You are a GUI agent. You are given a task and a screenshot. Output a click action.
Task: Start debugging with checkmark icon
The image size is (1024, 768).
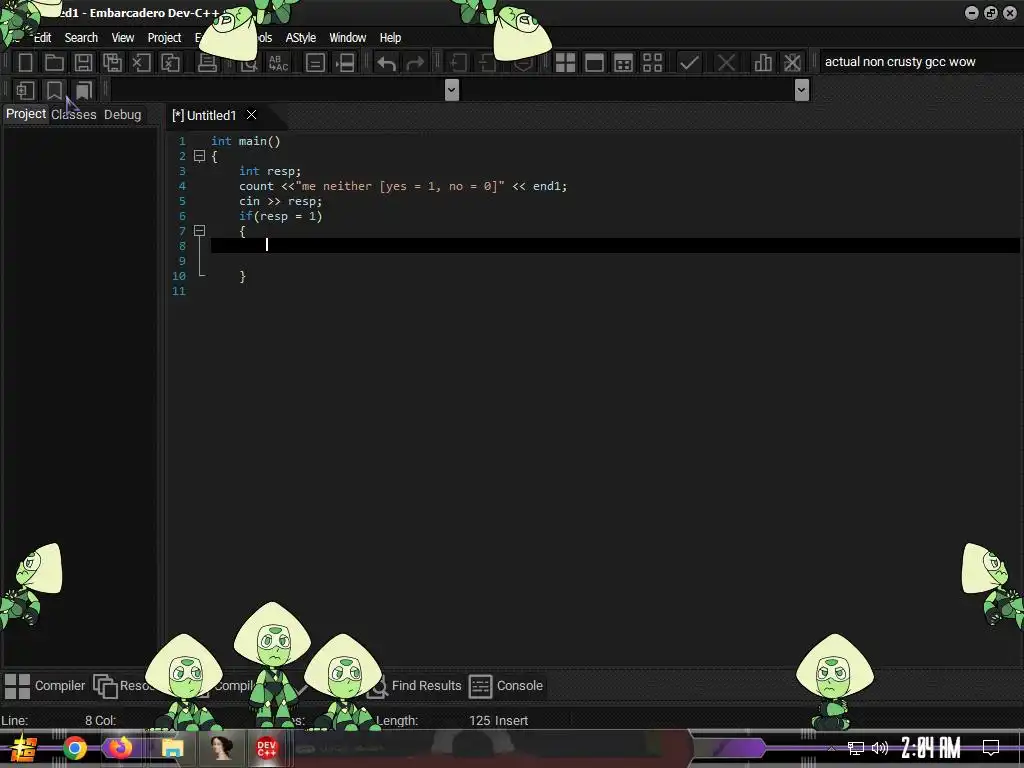[689, 63]
